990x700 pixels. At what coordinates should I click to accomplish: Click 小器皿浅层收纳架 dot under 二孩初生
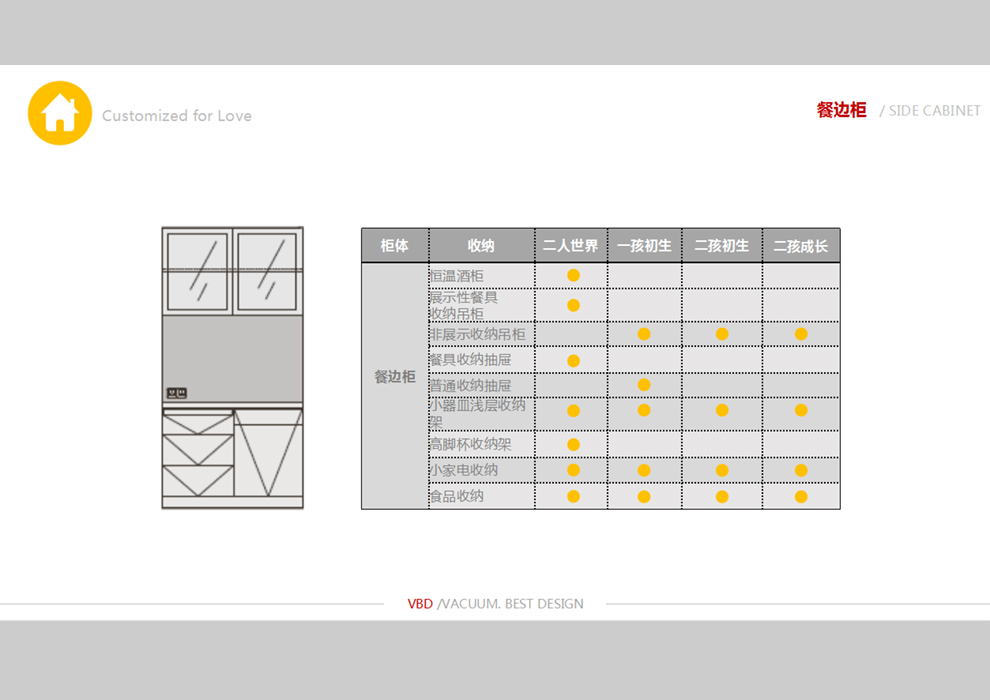[x=722, y=410]
